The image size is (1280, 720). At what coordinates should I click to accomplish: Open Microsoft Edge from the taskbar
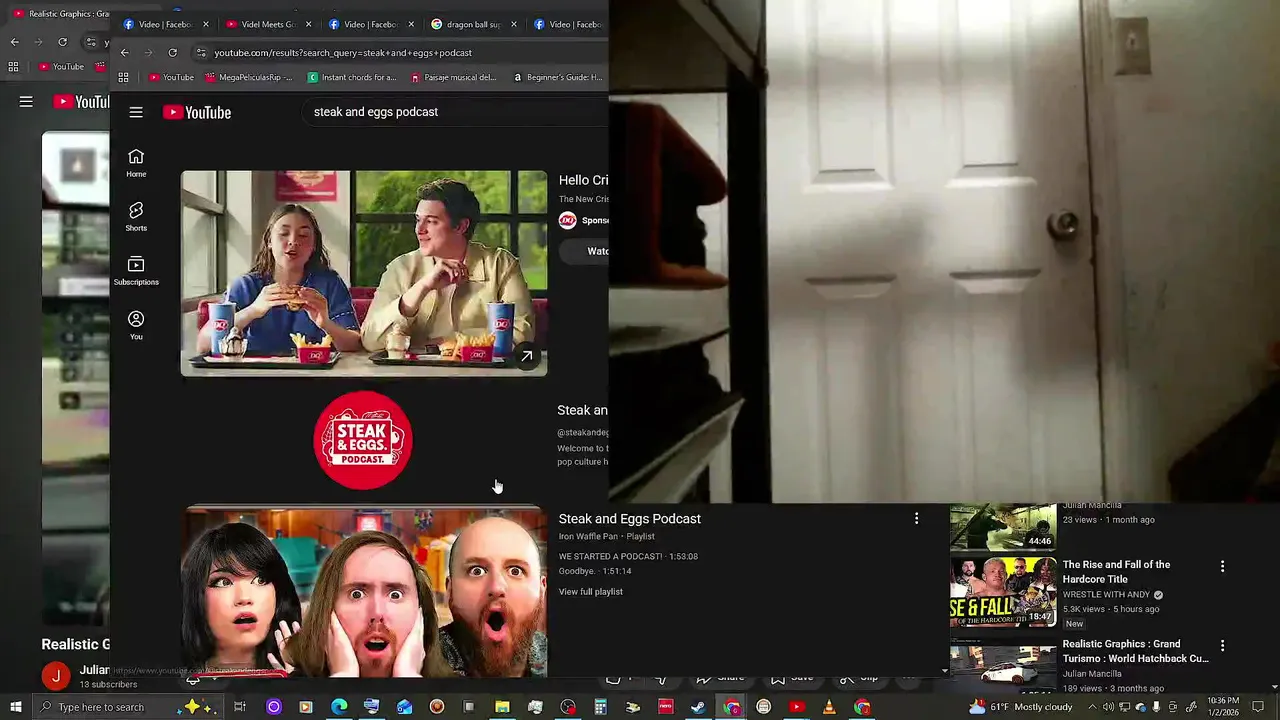339,707
